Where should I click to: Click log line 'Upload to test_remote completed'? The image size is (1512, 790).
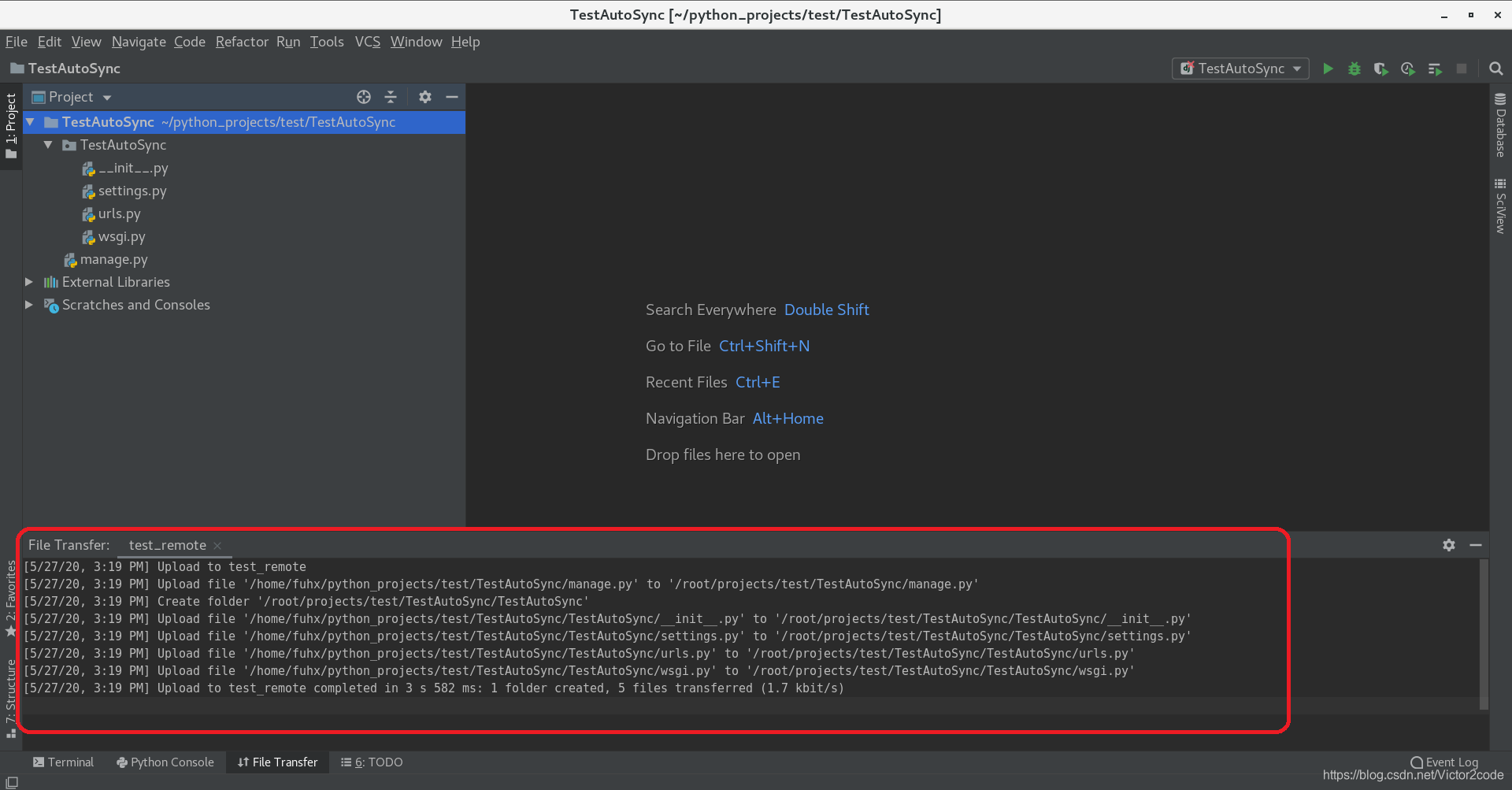click(434, 688)
